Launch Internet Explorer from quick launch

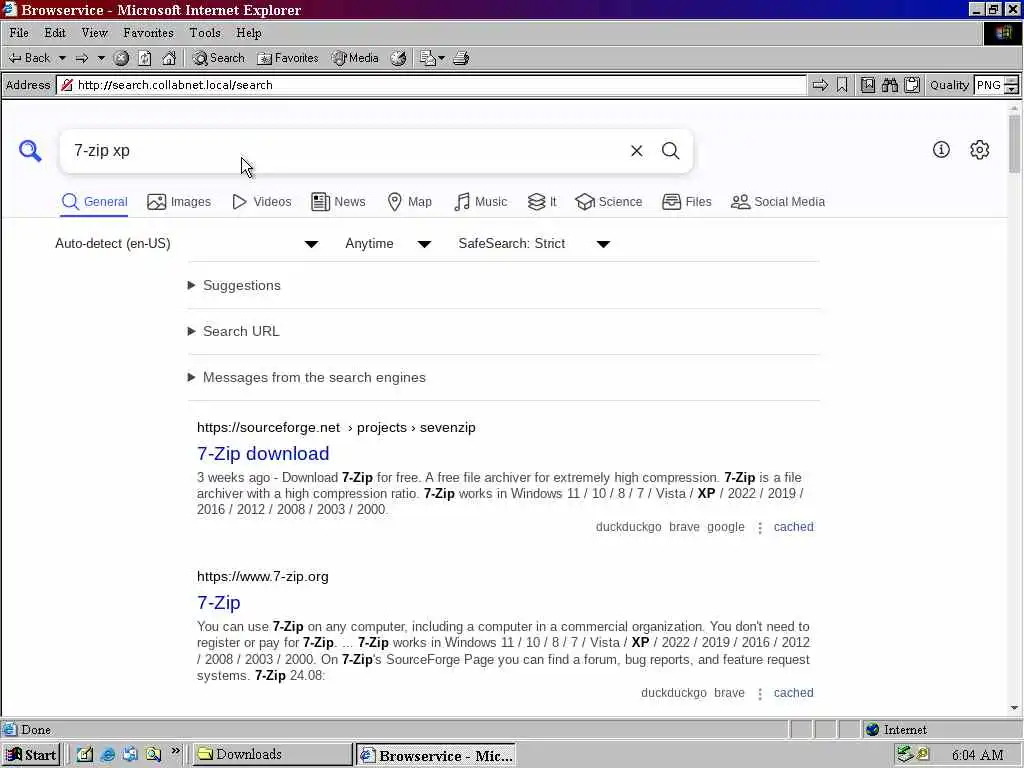point(108,754)
